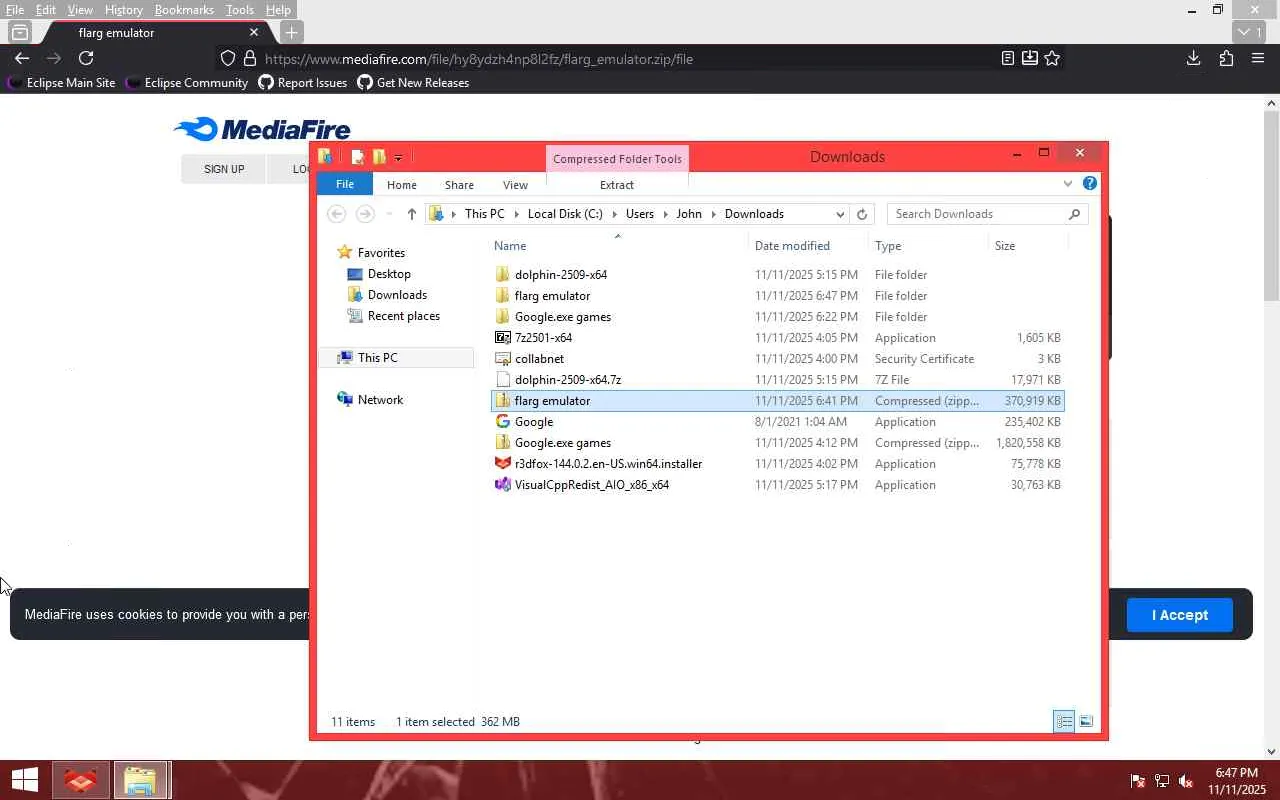
Task: Open the browser Downloads panel arrow
Action: click(x=1193, y=58)
